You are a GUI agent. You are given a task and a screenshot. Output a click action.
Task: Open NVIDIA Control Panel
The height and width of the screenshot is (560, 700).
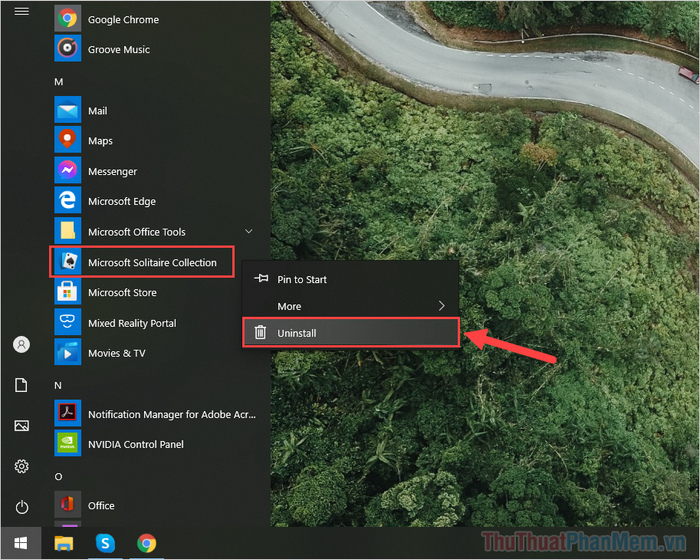[154, 444]
